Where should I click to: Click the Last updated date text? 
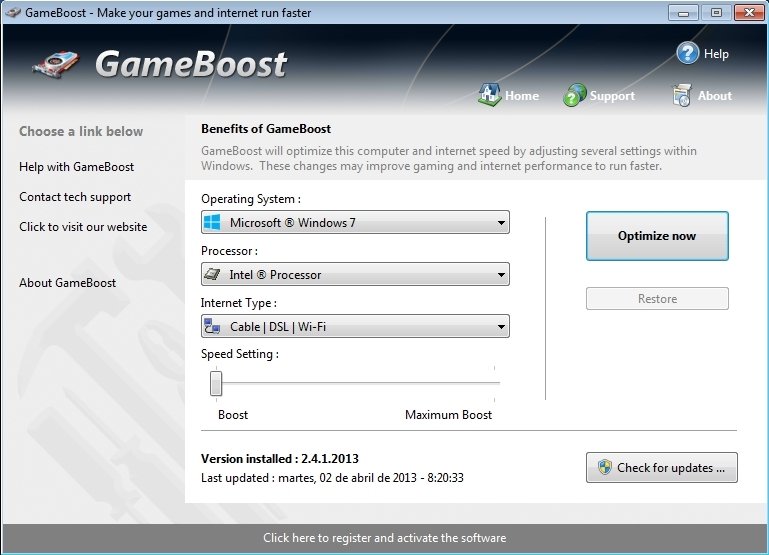332,478
